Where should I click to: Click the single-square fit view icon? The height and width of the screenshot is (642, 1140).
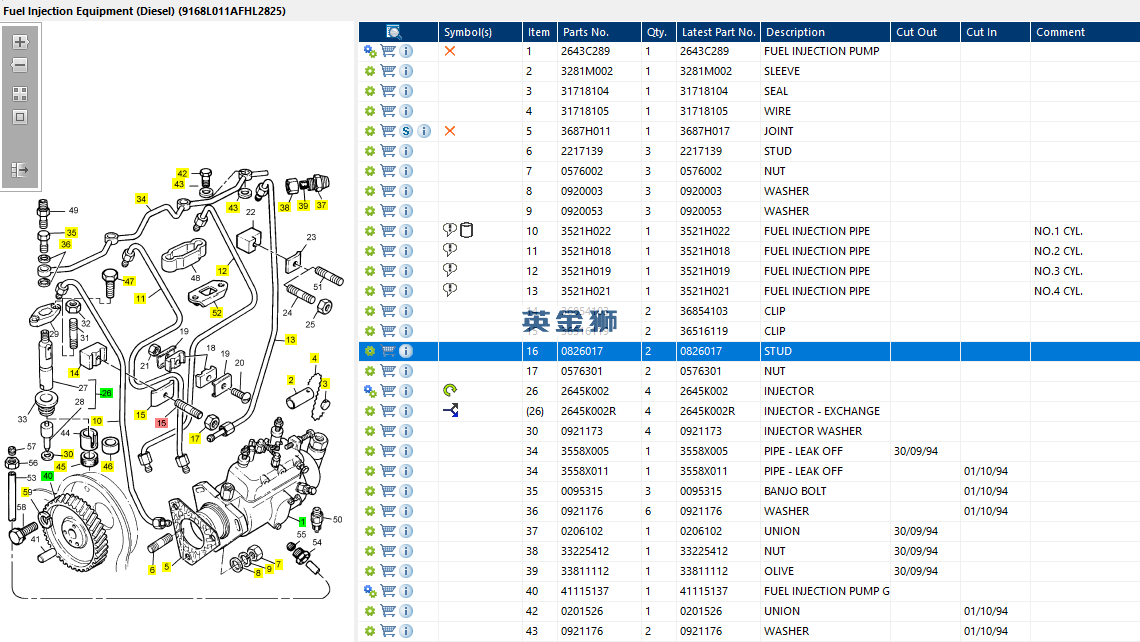[x=19, y=117]
